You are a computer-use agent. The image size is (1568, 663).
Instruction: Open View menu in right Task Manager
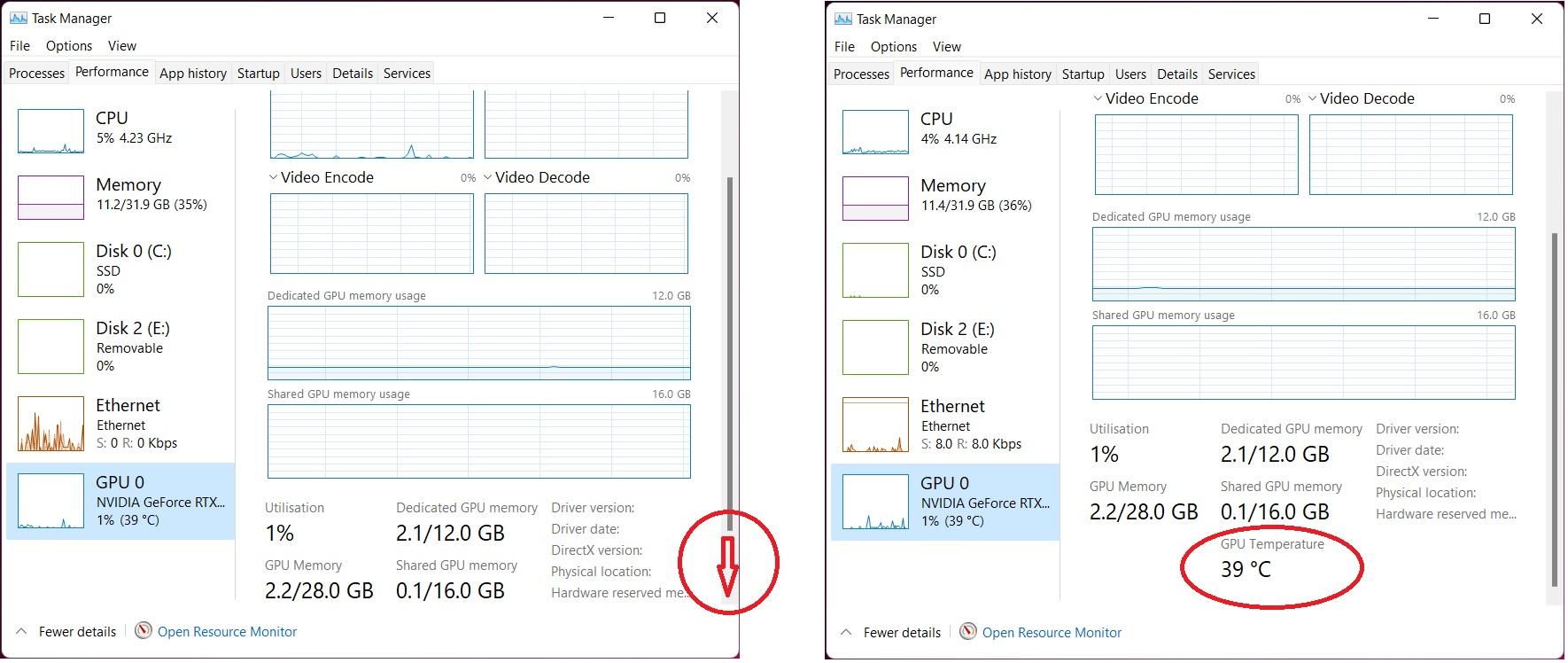coord(946,47)
